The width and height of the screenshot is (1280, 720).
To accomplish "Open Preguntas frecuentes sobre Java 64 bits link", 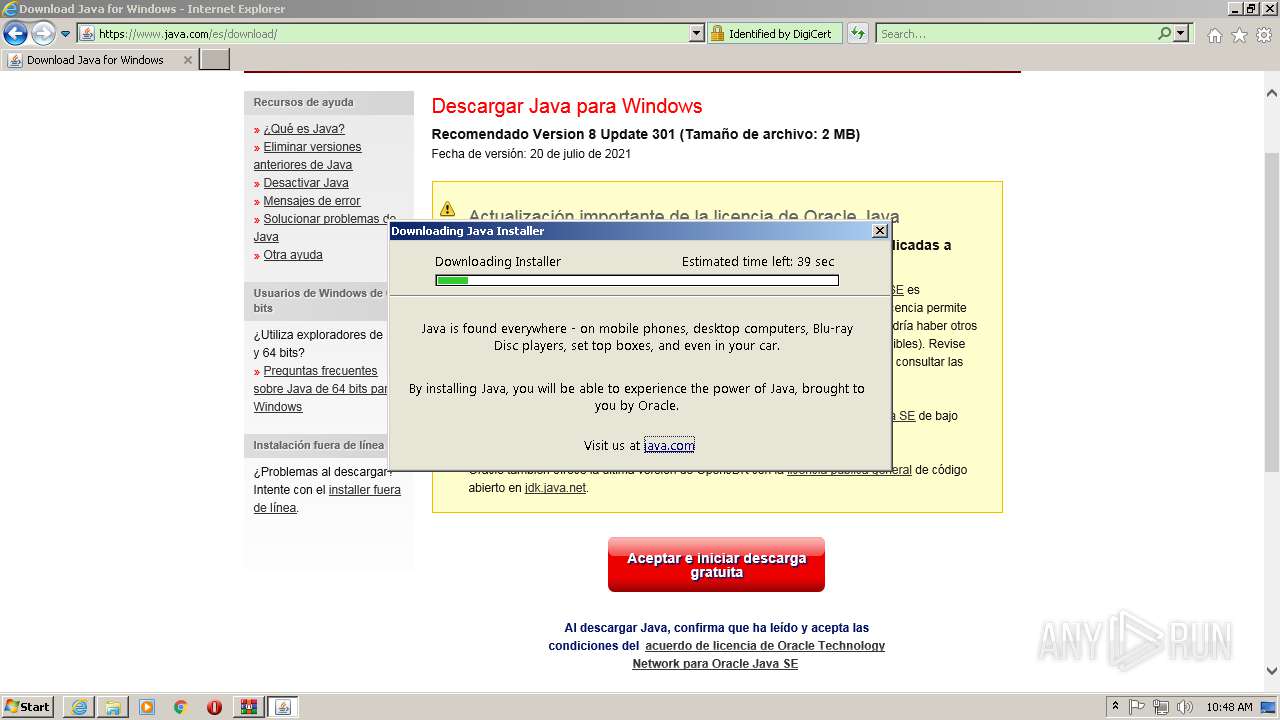I will coord(320,389).
